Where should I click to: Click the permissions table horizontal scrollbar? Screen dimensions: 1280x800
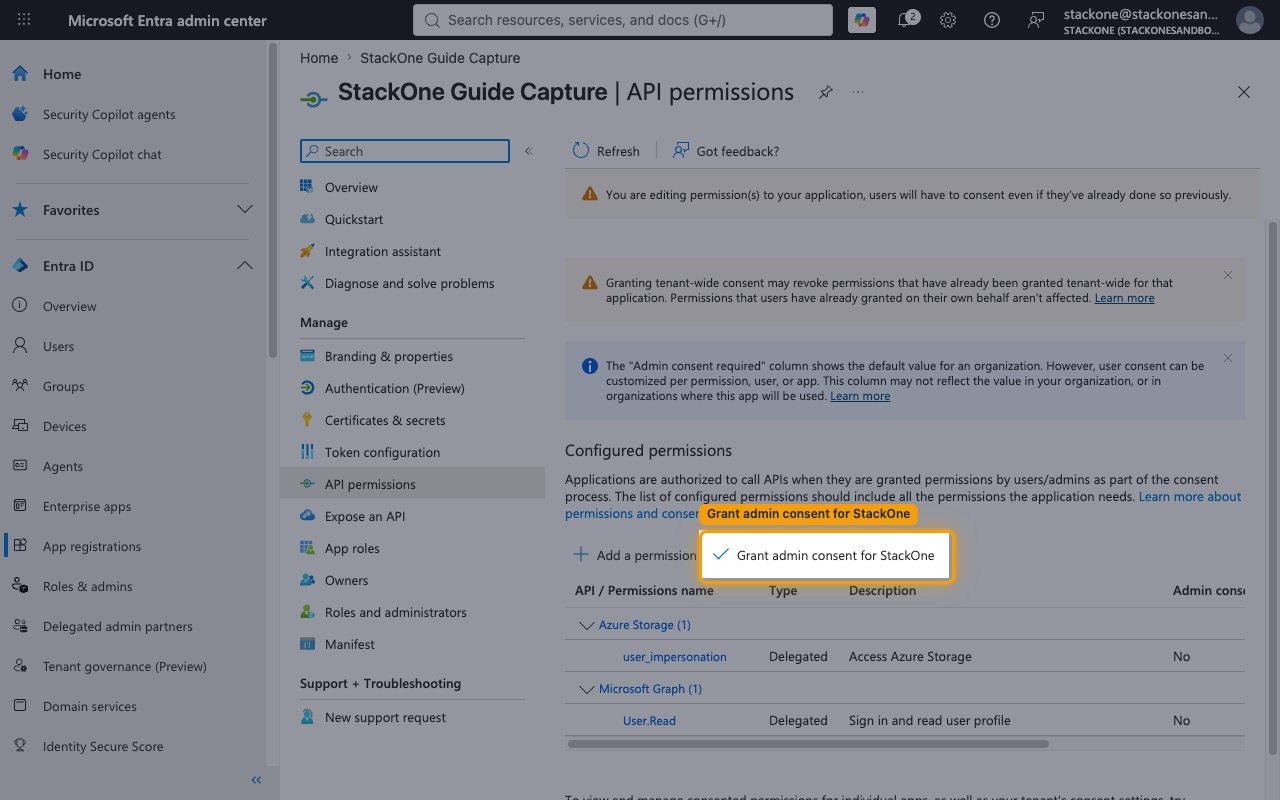point(808,744)
